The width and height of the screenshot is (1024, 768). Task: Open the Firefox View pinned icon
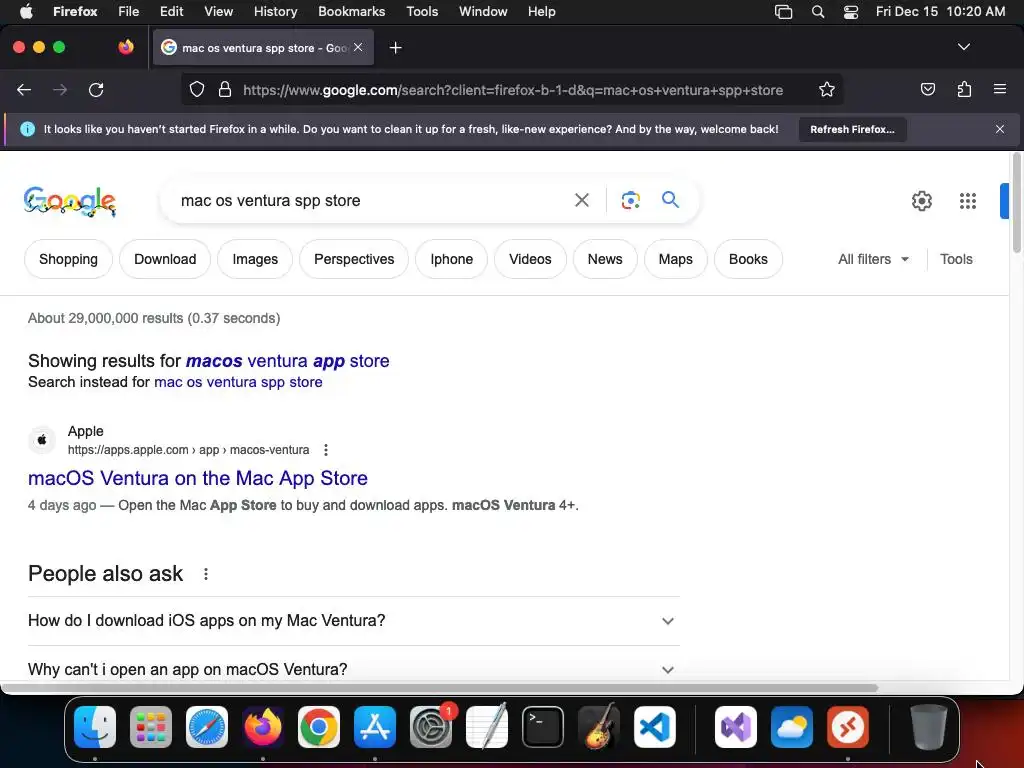point(126,47)
